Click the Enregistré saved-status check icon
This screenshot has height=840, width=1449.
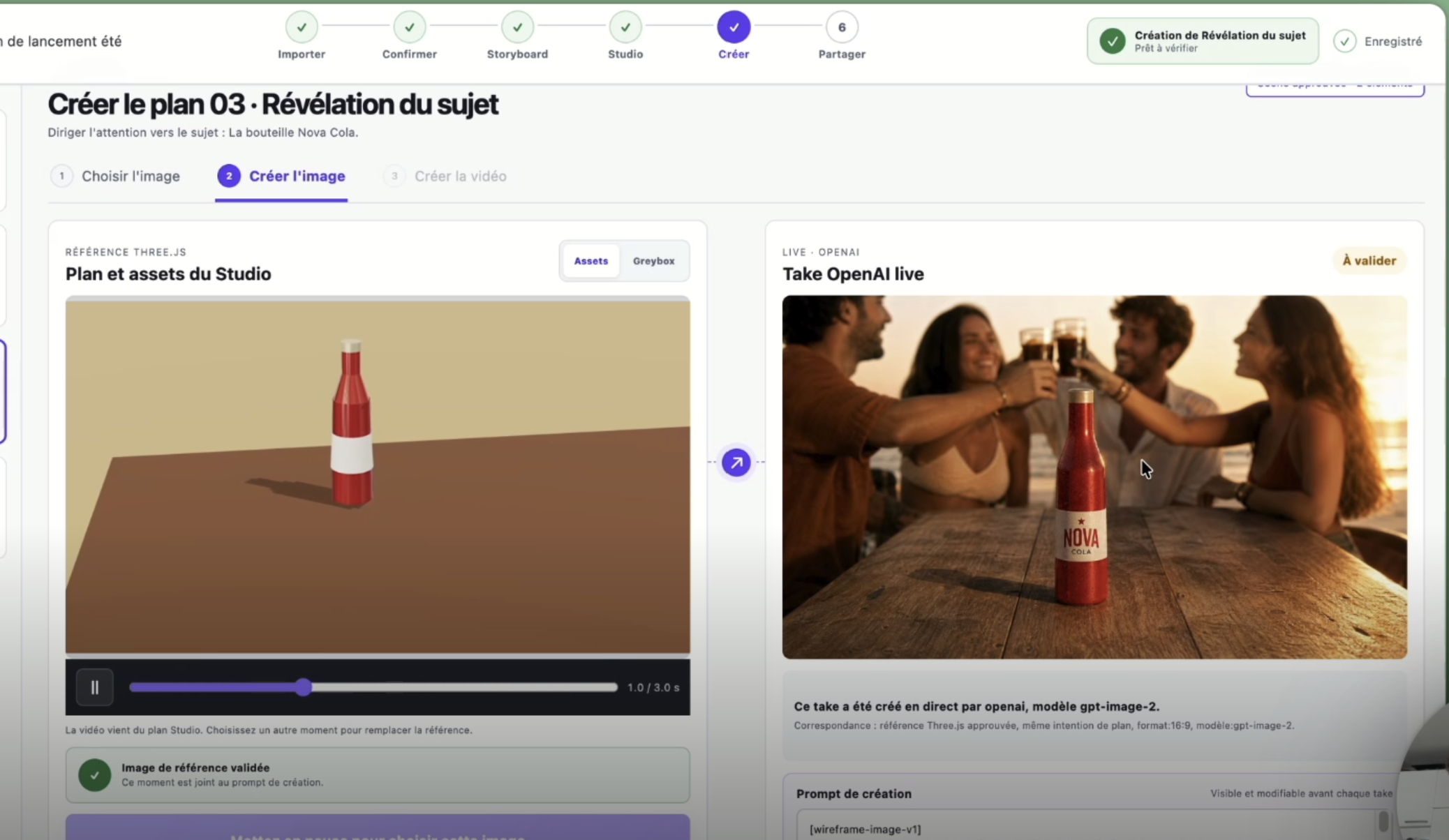point(1345,41)
